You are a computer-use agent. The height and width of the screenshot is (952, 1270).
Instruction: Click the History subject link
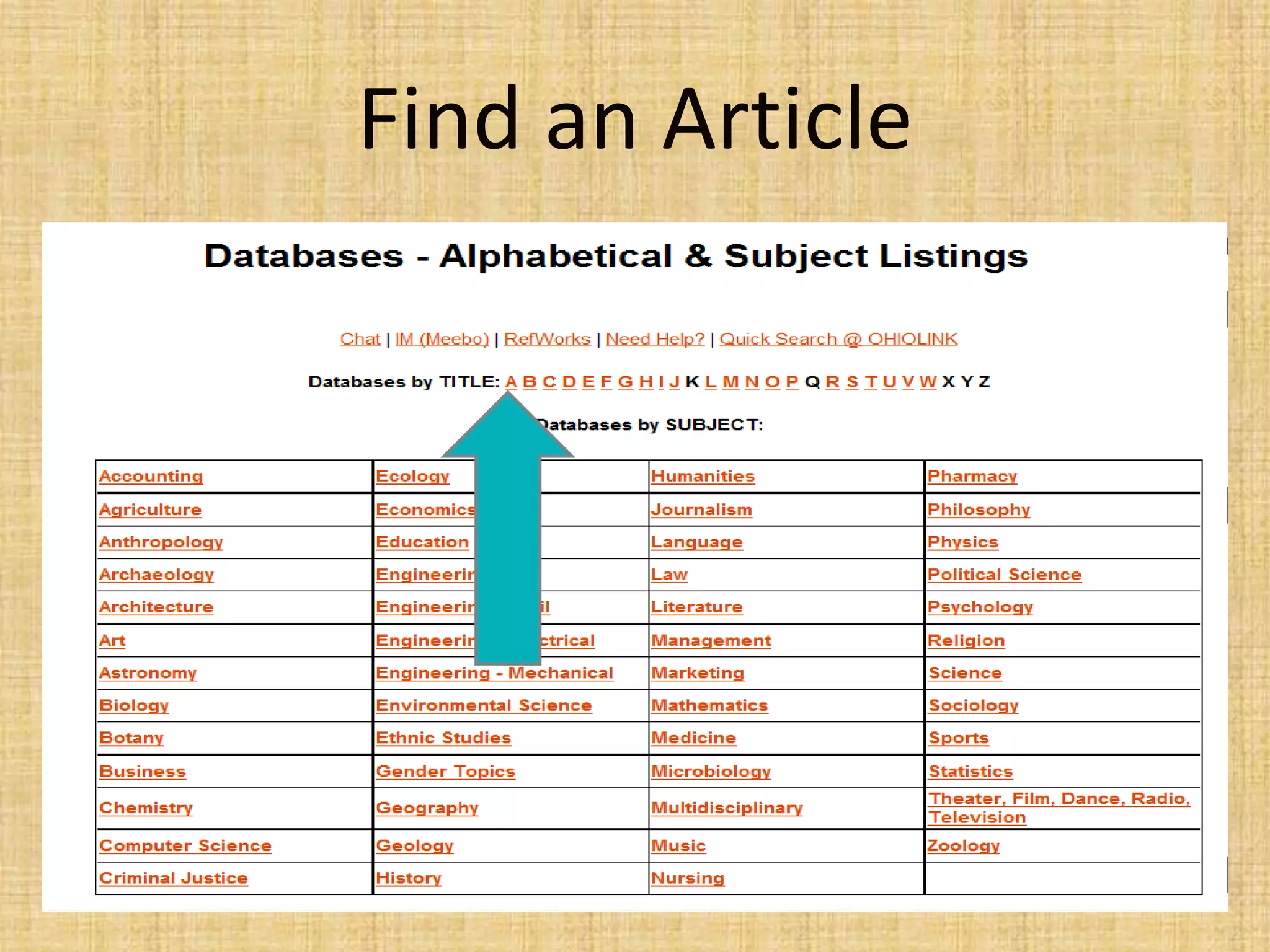click(x=408, y=878)
